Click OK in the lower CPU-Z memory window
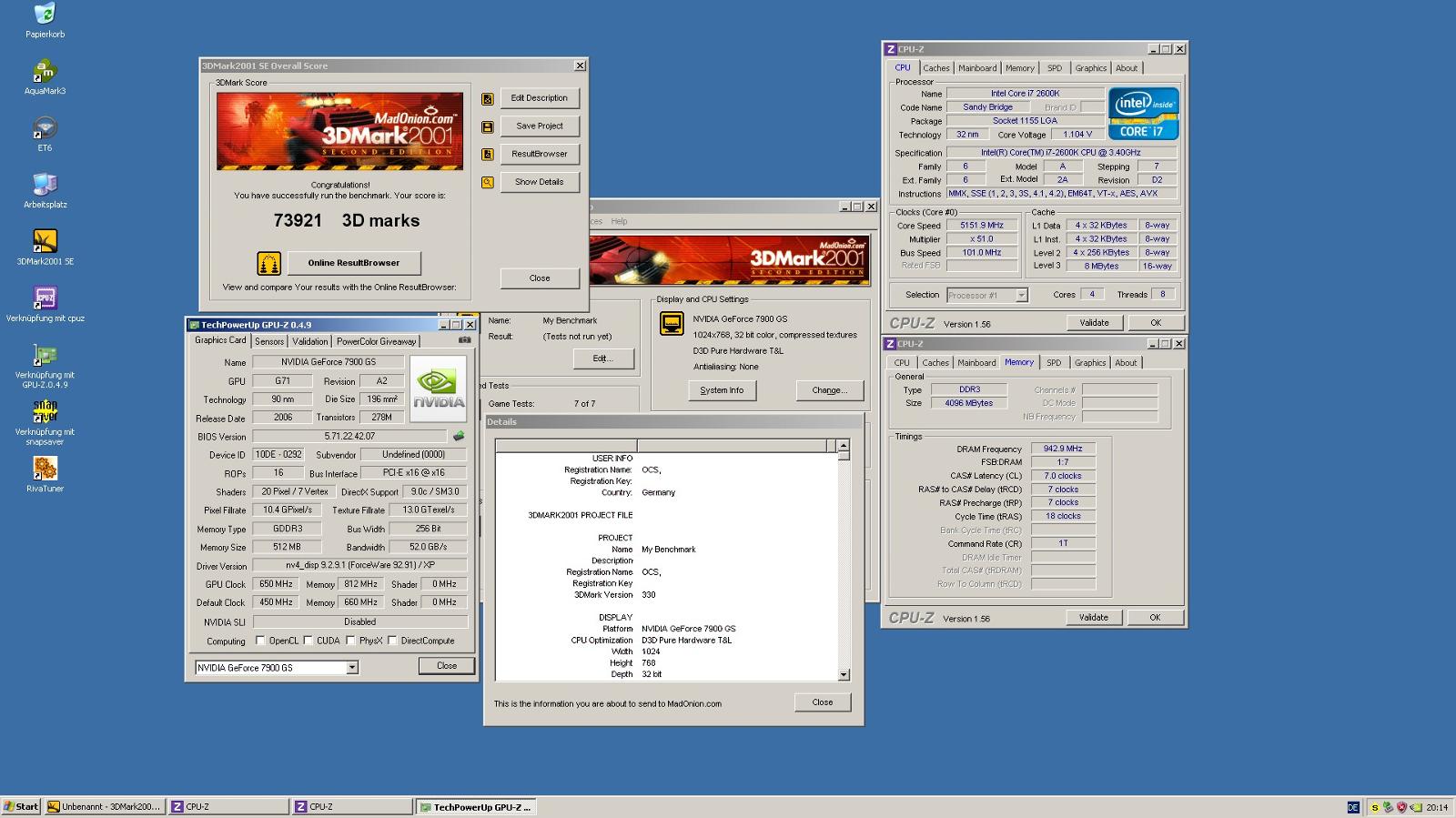 tap(1155, 618)
